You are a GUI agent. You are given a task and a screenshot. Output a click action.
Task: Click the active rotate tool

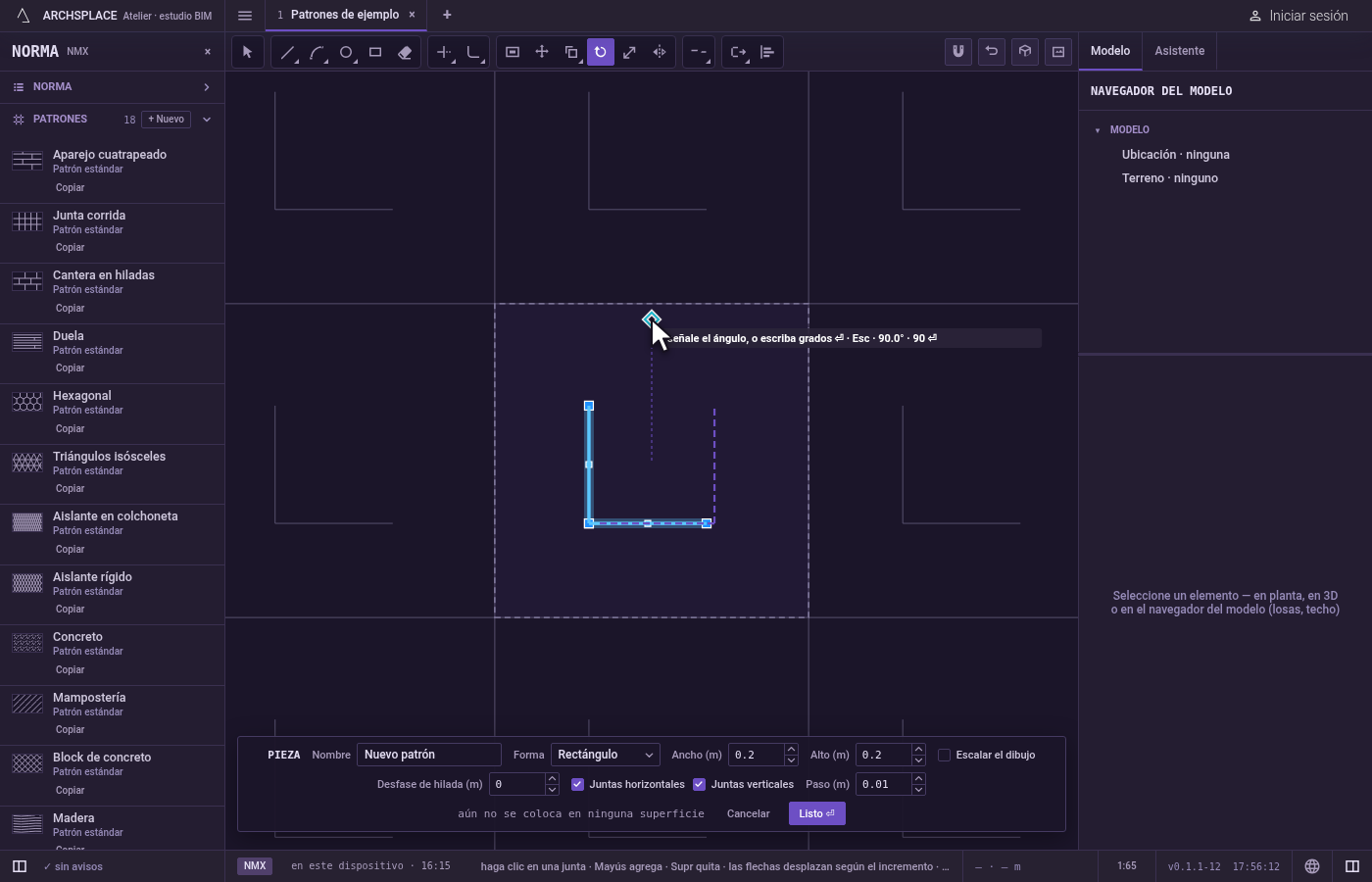tap(601, 52)
